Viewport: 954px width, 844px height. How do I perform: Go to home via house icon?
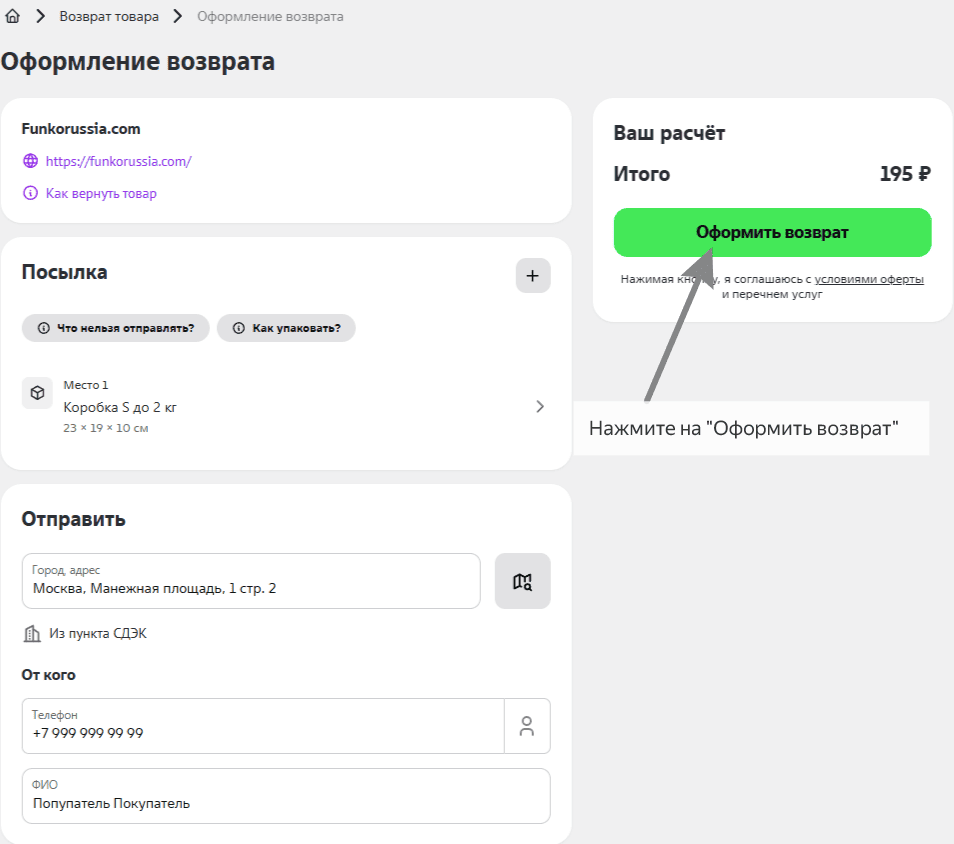[12, 16]
